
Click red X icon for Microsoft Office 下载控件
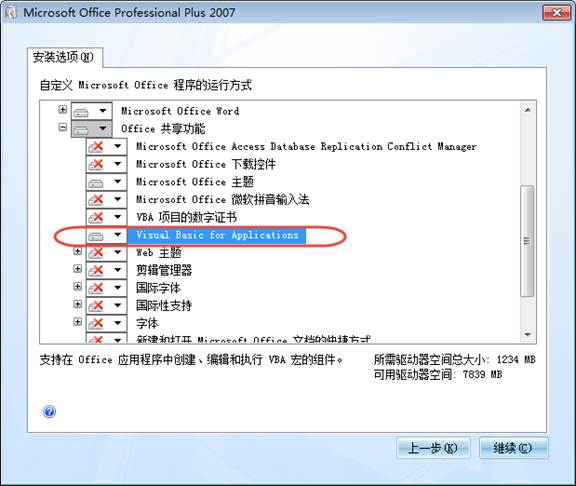point(96,164)
